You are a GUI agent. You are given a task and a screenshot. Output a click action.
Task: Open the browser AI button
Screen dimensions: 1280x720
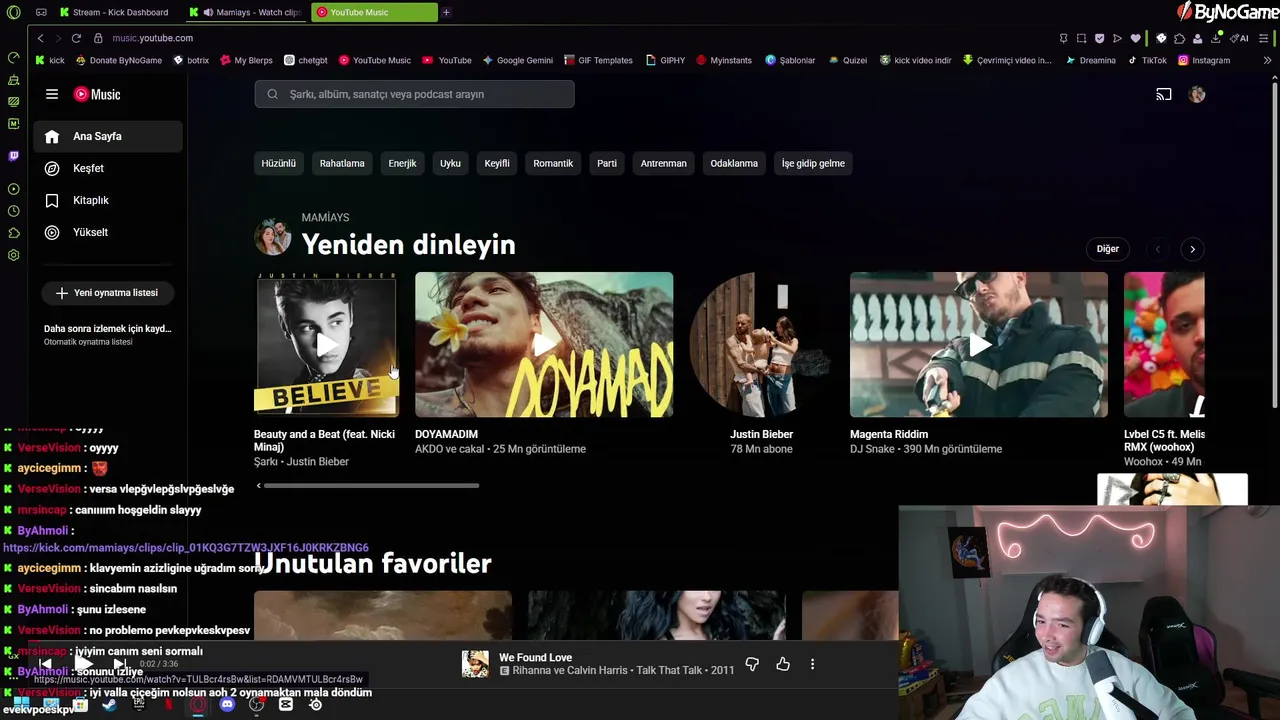coord(1240,38)
